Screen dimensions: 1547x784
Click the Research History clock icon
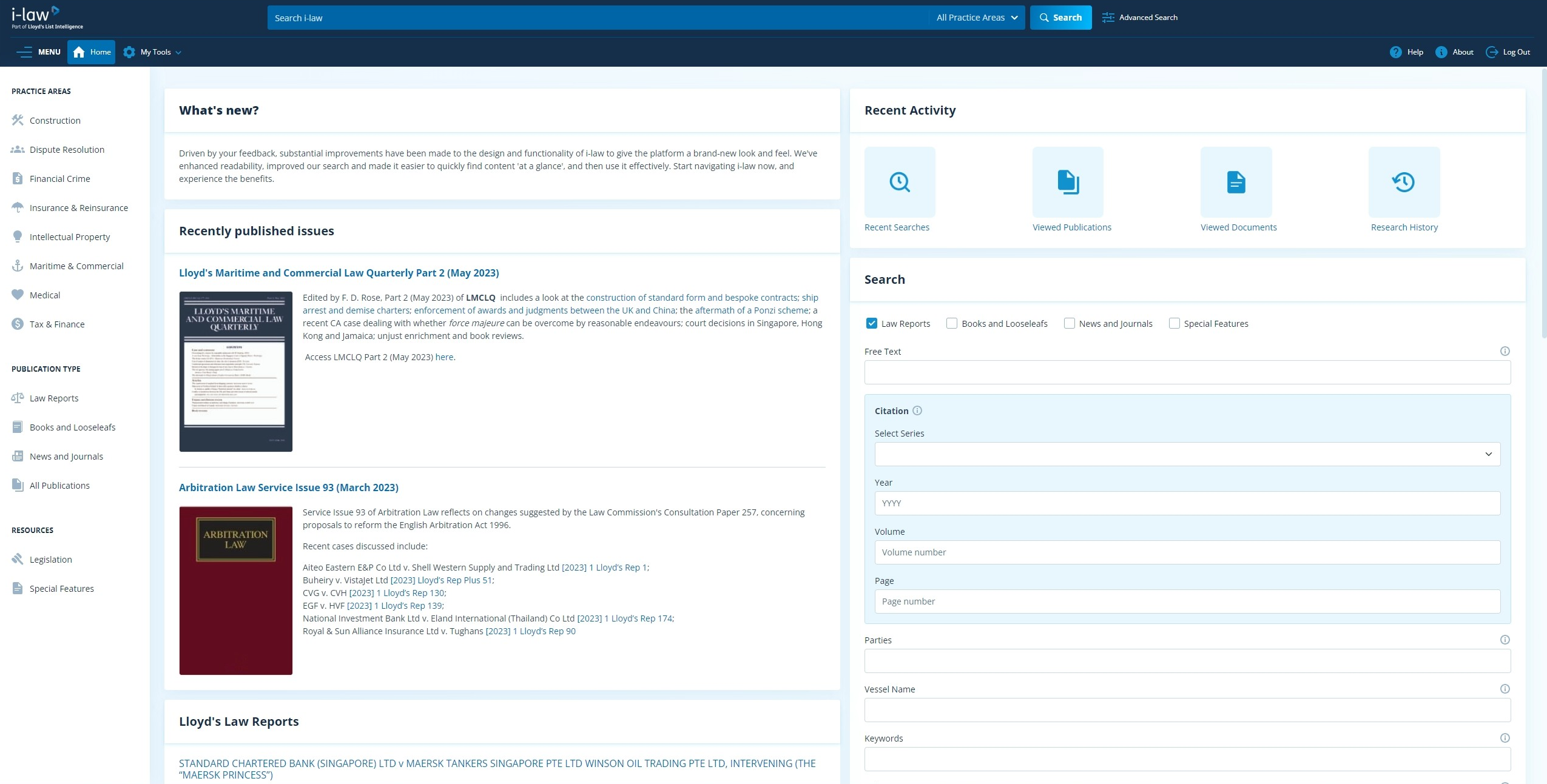pos(1404,182)
